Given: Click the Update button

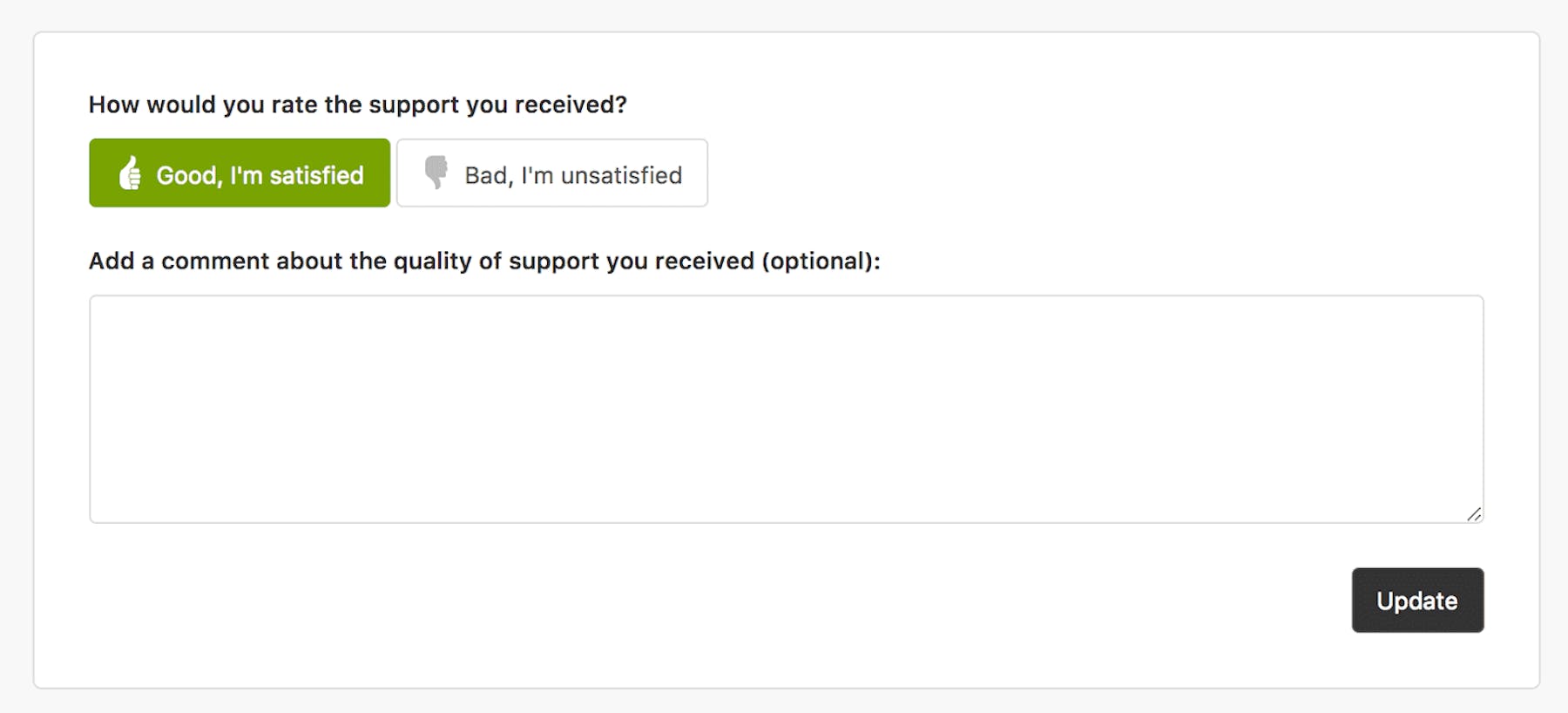Looking at the screenshot, I should pyautogui.click(x=1417, y=601).
